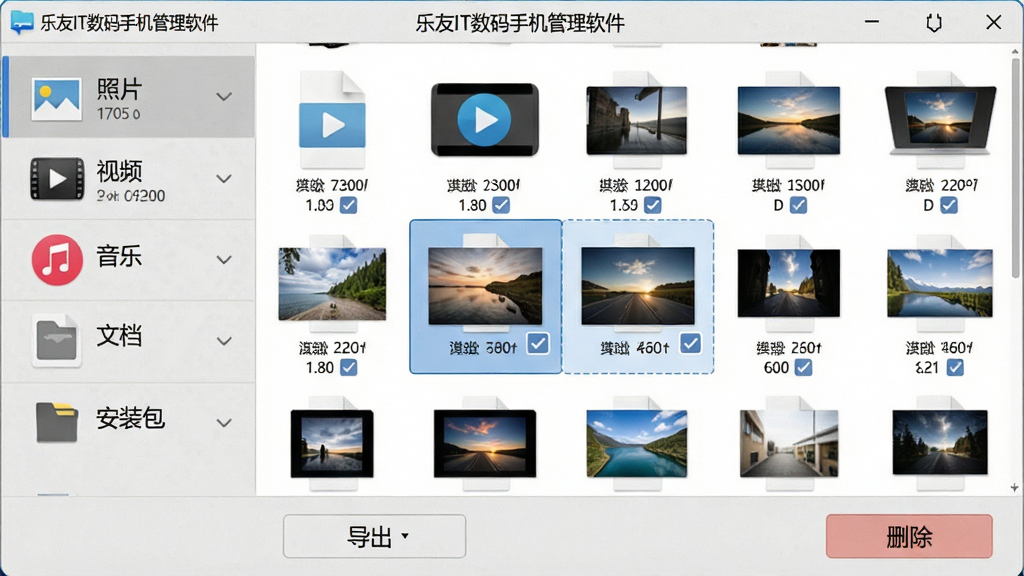Open the blue video file with play icon
This screenshot has height=576, width=1024.
point(332,120)
